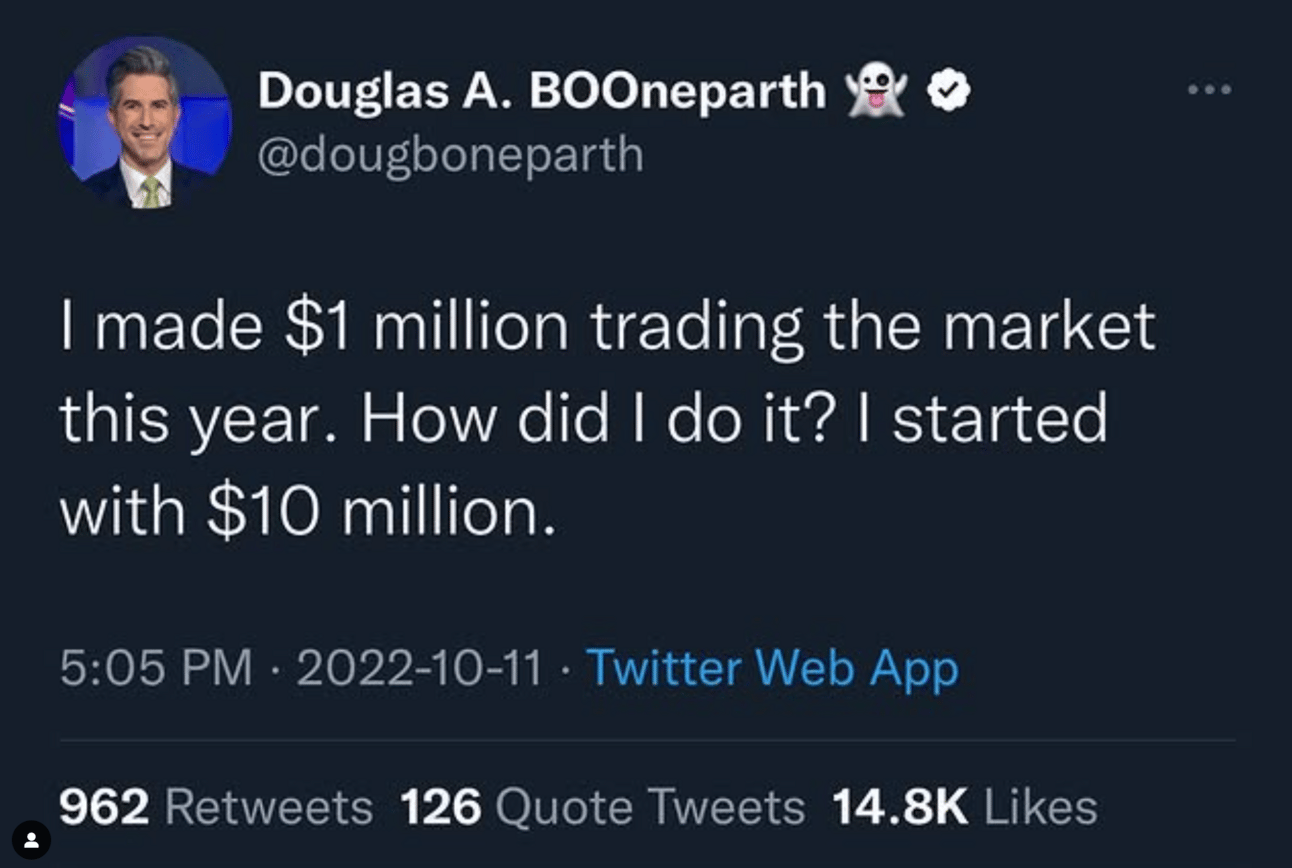
Task: Visit the @dougboneparth handle
Action: click(x=450, y=156)
